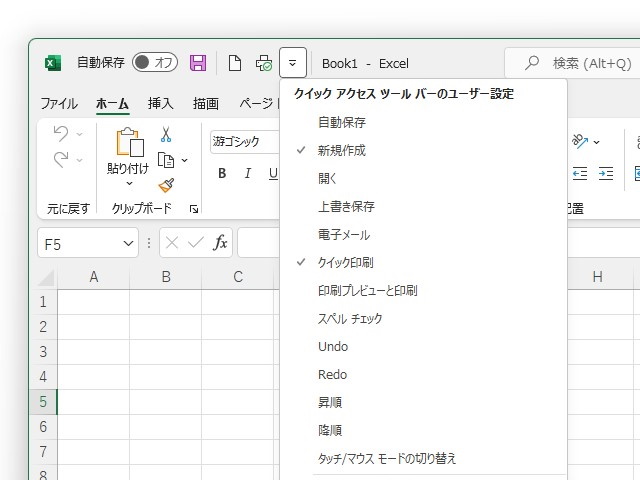640x480 pixels.
Task: Toggle Underline formatting
Action: pyautogui.click(x=273, y=173)
